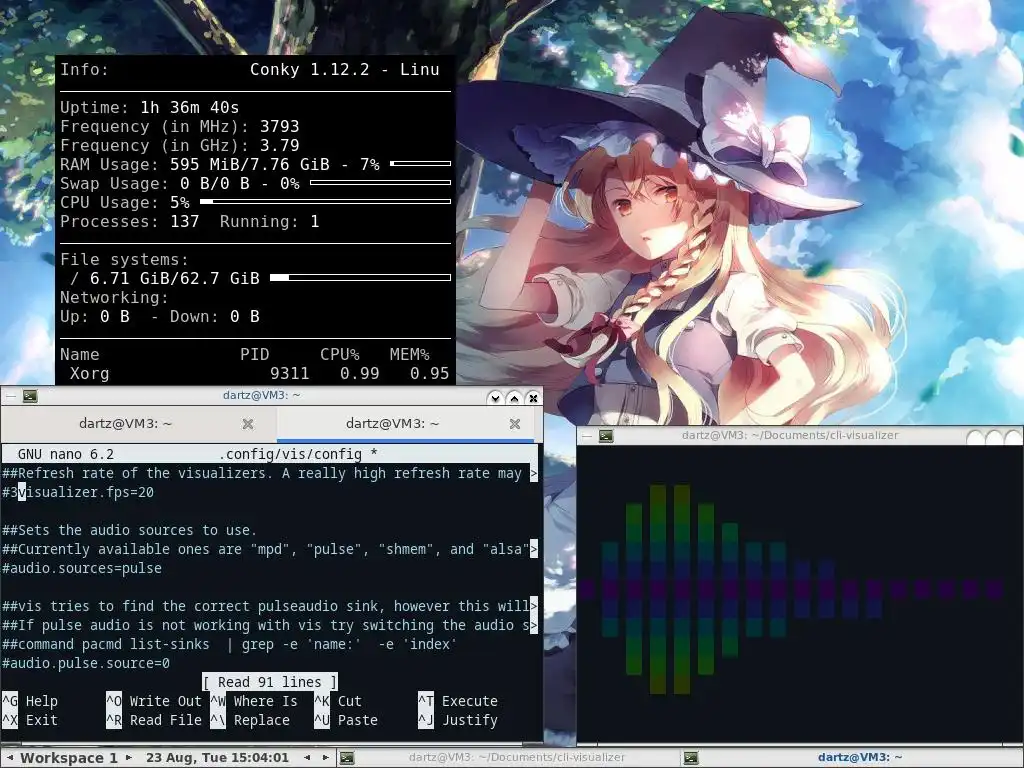
Task: Open window menu icon of nano terminal
Action: 30,396
